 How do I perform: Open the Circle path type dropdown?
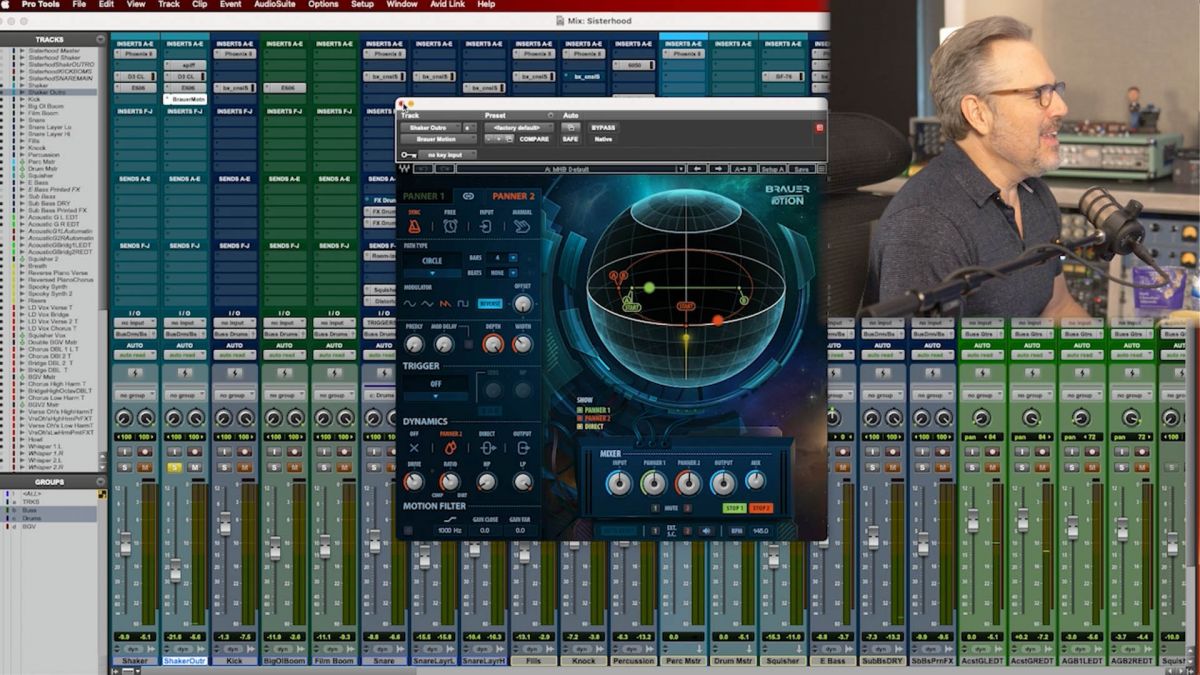click(432, 273)
